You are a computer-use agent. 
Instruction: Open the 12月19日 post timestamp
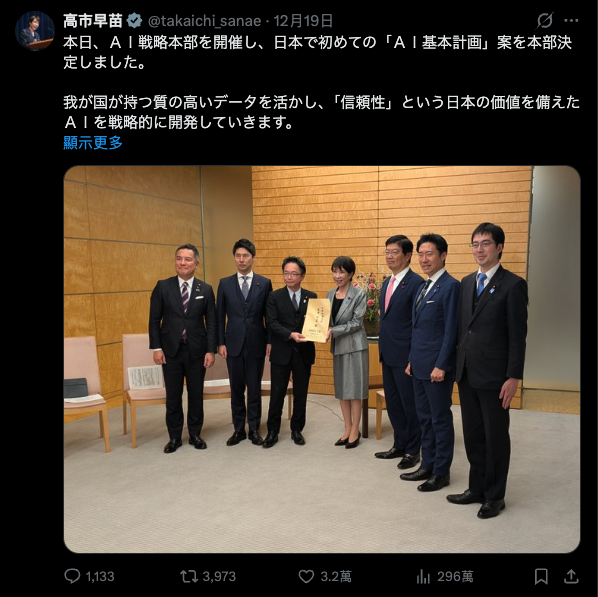coord(303,21)
